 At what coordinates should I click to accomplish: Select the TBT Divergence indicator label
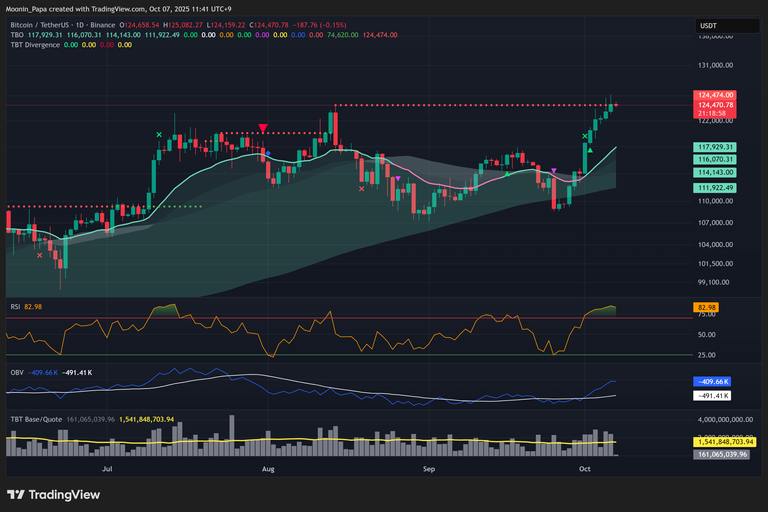pos(34,45)
